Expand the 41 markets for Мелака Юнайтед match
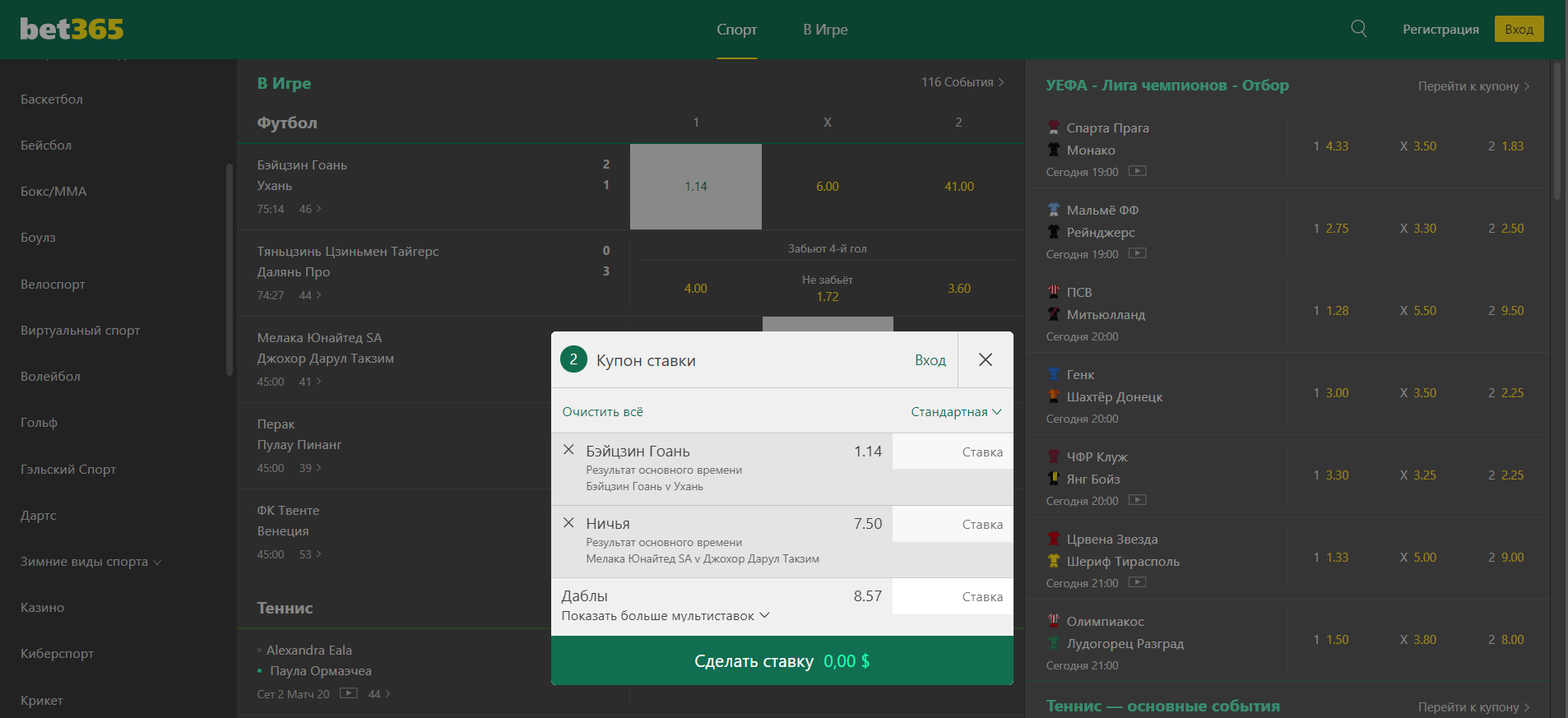 (310, 382)
